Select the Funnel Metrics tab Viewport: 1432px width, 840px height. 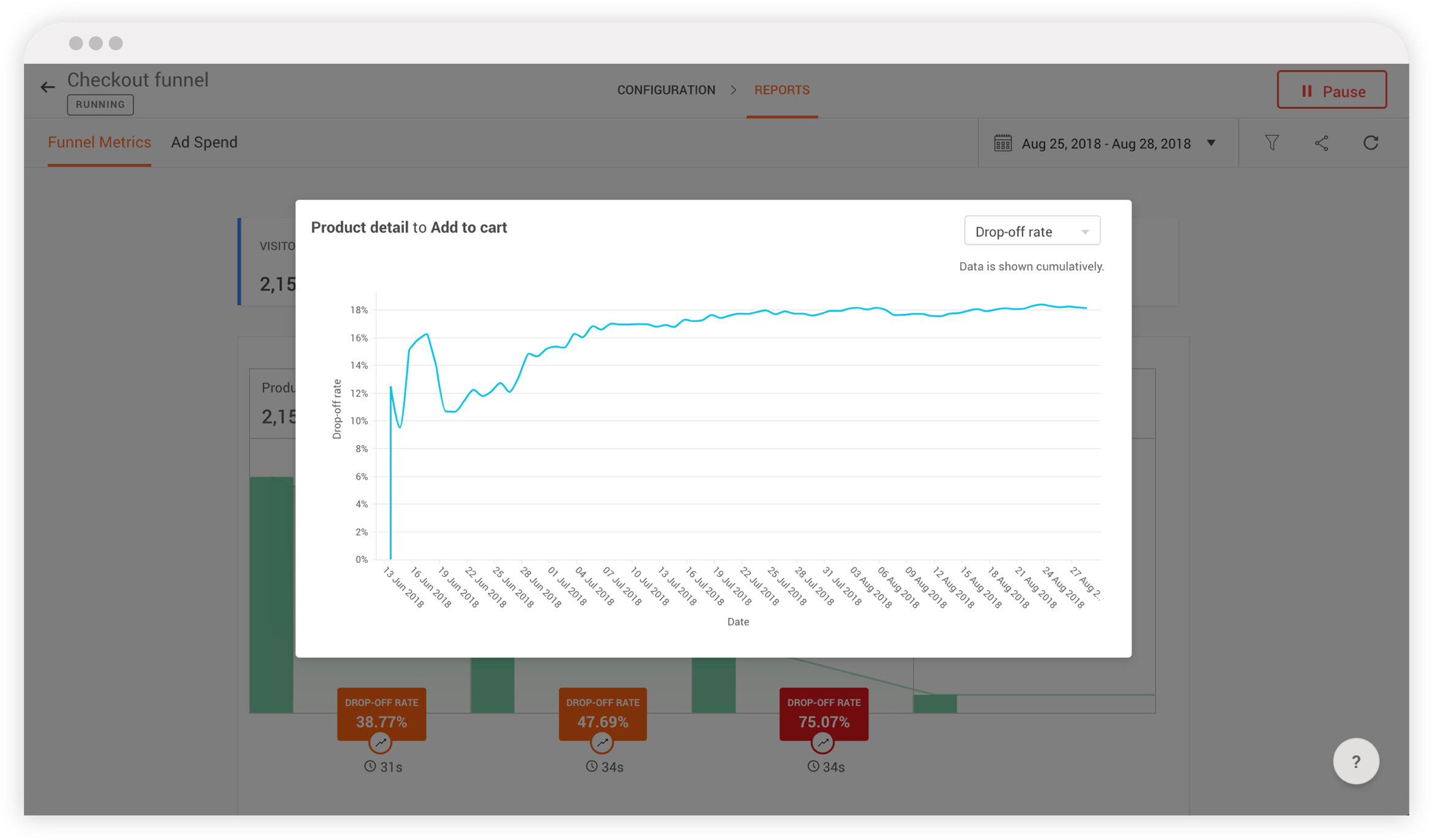click(x=99, y=143)
